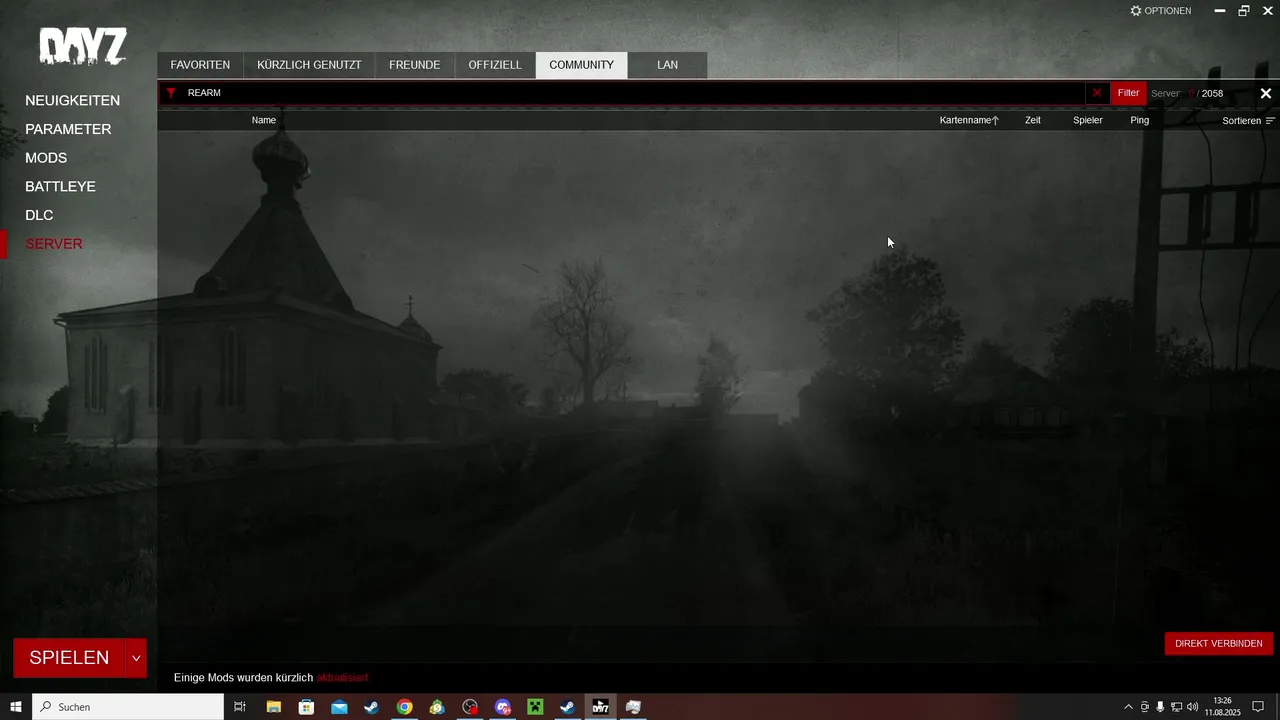The width and height of the screenshot is (1280, 720).
Task: Expand the Spielen dropdown arrow
Action: (136, 658)
